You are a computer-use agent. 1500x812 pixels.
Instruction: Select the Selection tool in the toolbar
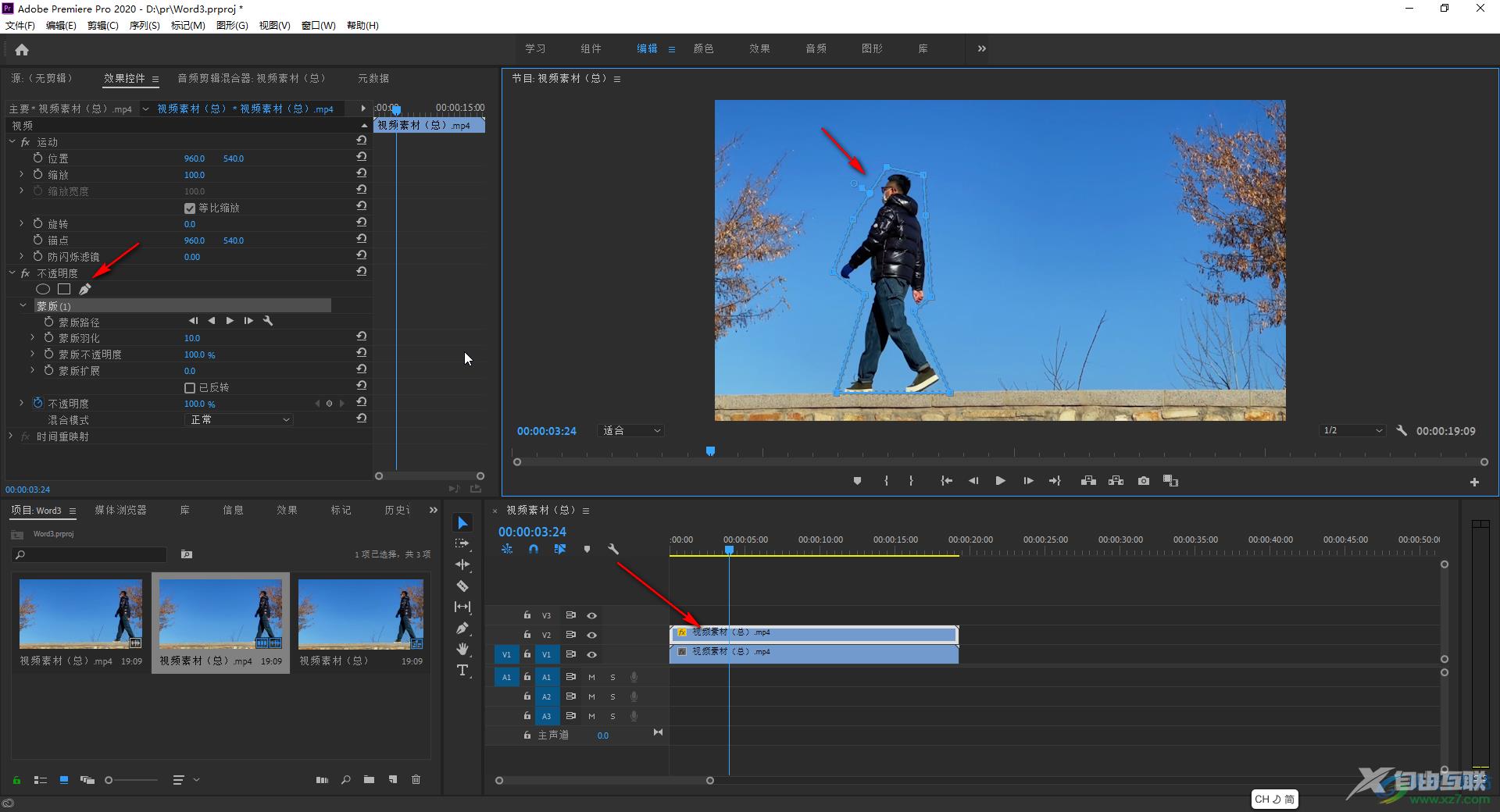point(462,522)
